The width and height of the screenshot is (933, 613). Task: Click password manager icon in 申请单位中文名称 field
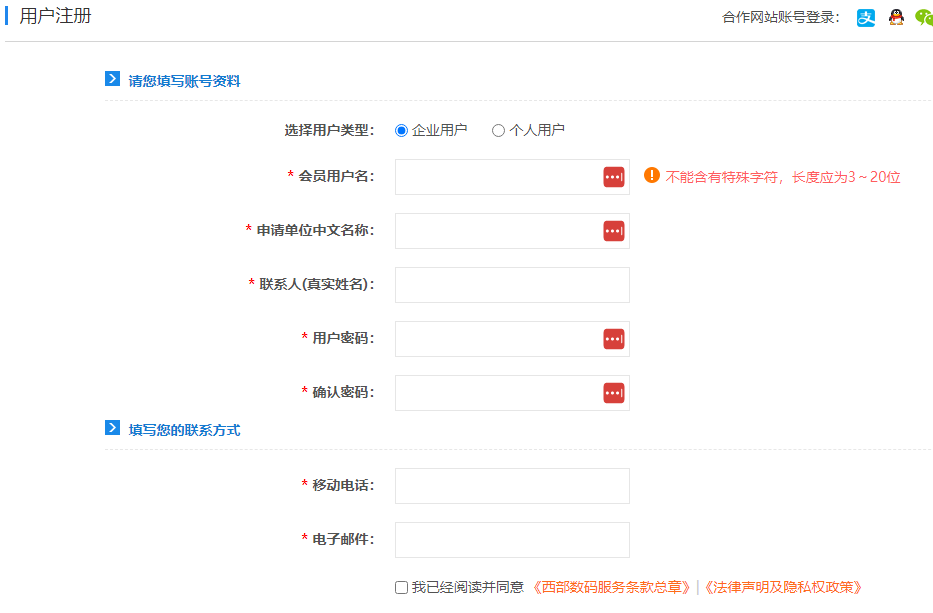tap(613, 231)
